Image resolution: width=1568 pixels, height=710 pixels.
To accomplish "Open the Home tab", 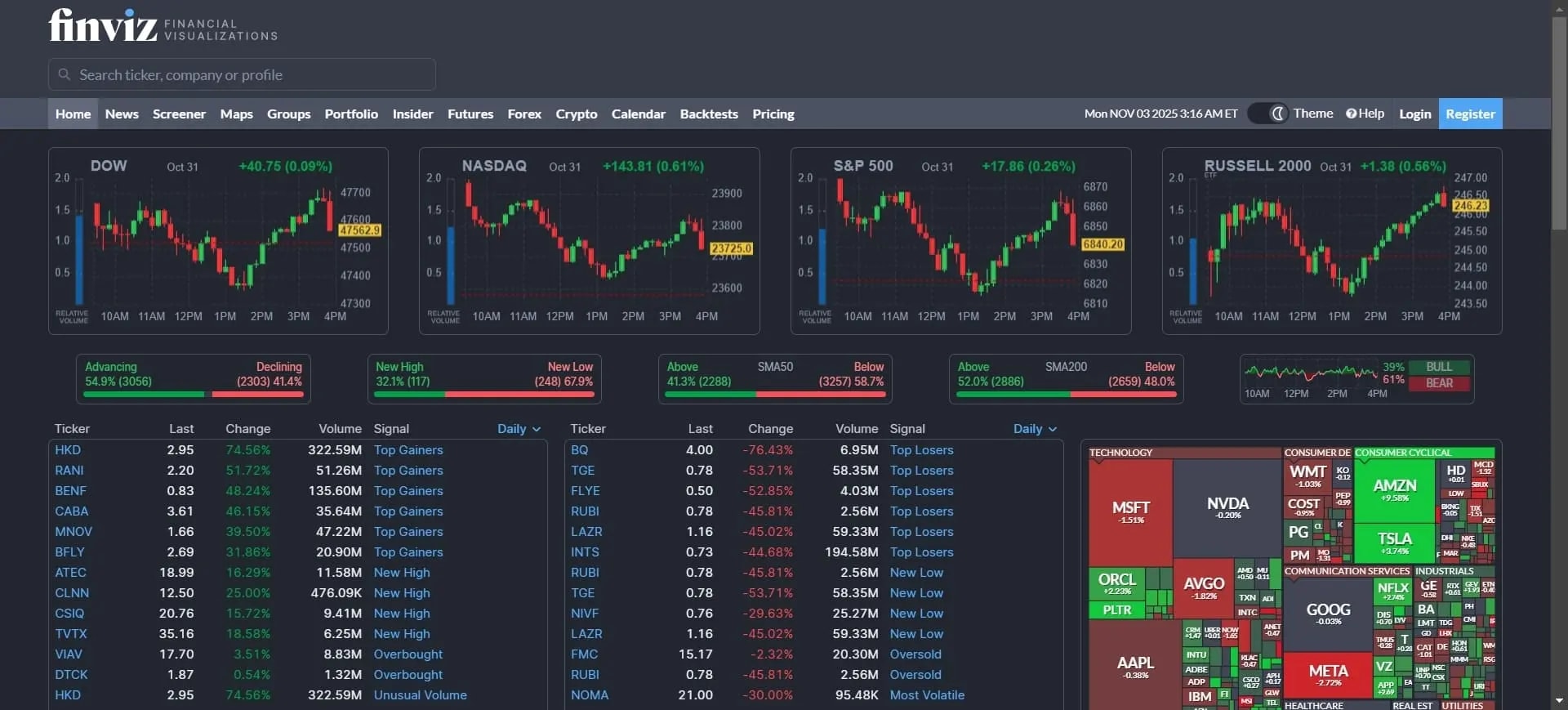I will 73,114.
